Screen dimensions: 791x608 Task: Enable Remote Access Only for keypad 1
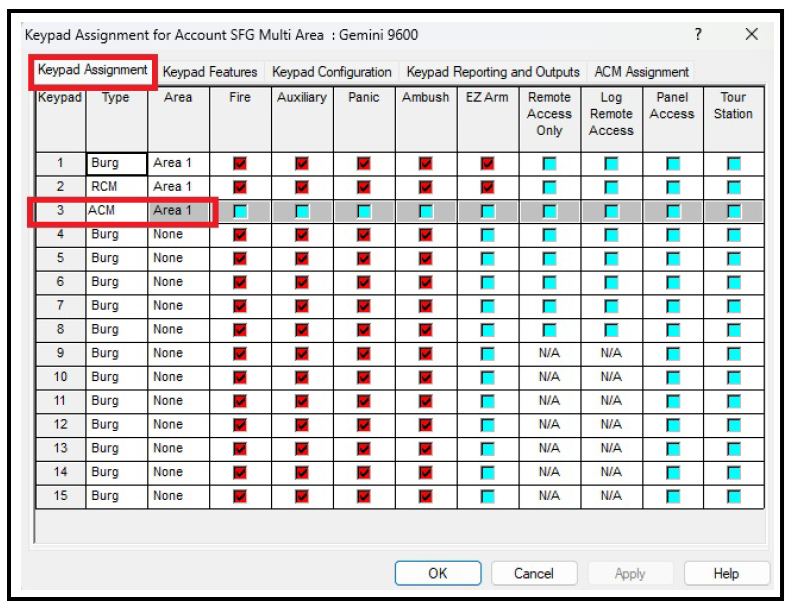coord(549,163)
